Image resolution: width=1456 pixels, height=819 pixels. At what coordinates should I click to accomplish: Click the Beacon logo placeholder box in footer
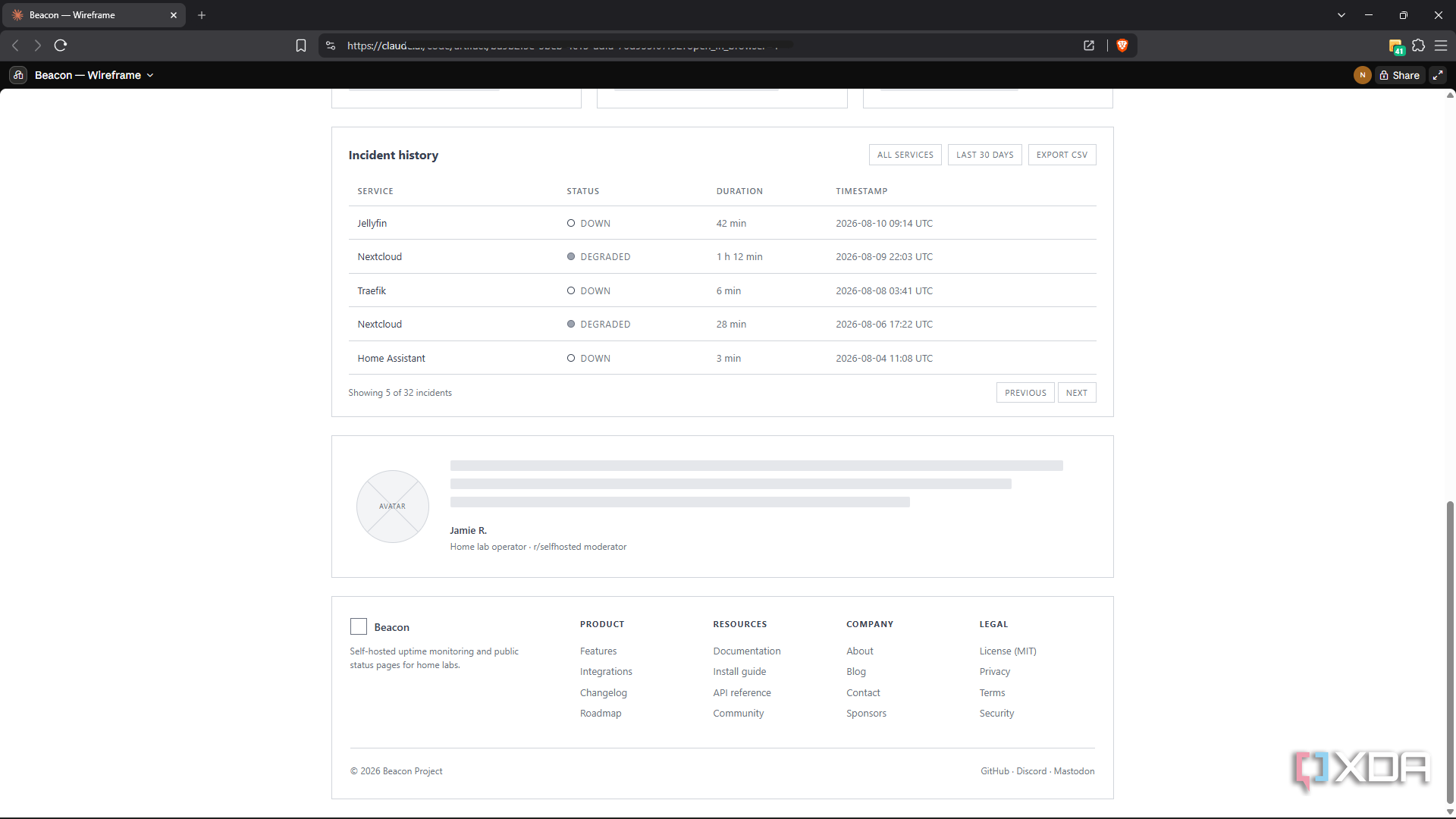pyautogui.click(x=359, y=626)
